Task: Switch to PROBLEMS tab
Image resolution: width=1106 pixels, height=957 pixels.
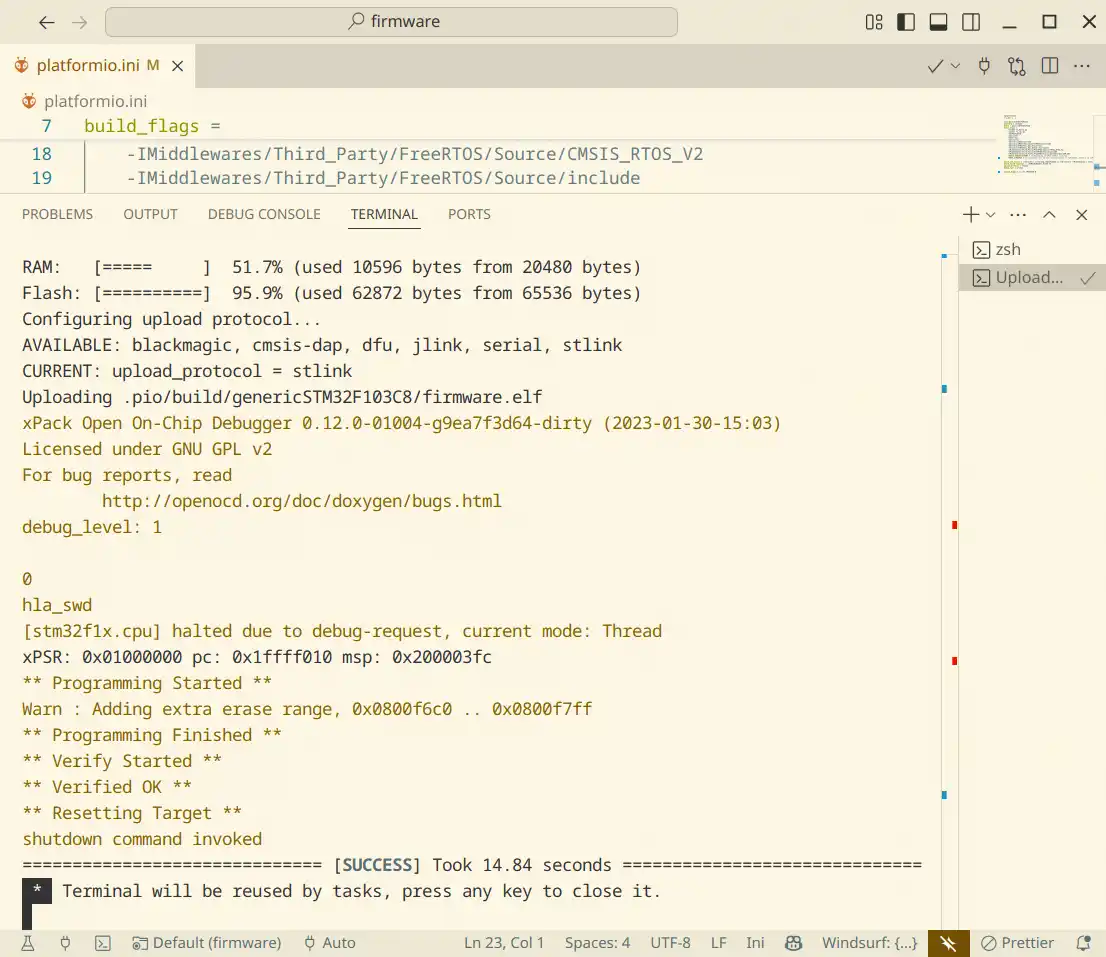Action: tap(57, 214)
